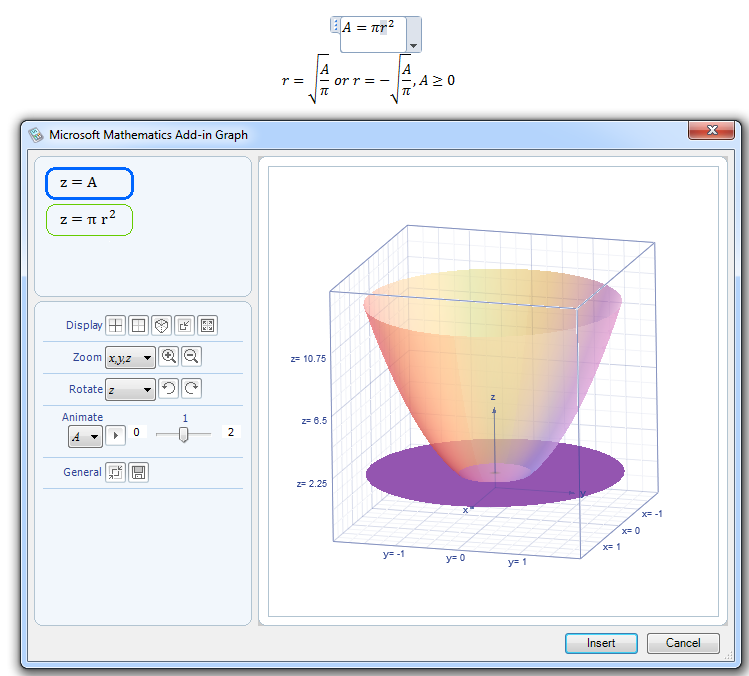Click the equation move handle in the document
The image size is (749, 676).
click(335, 25)
